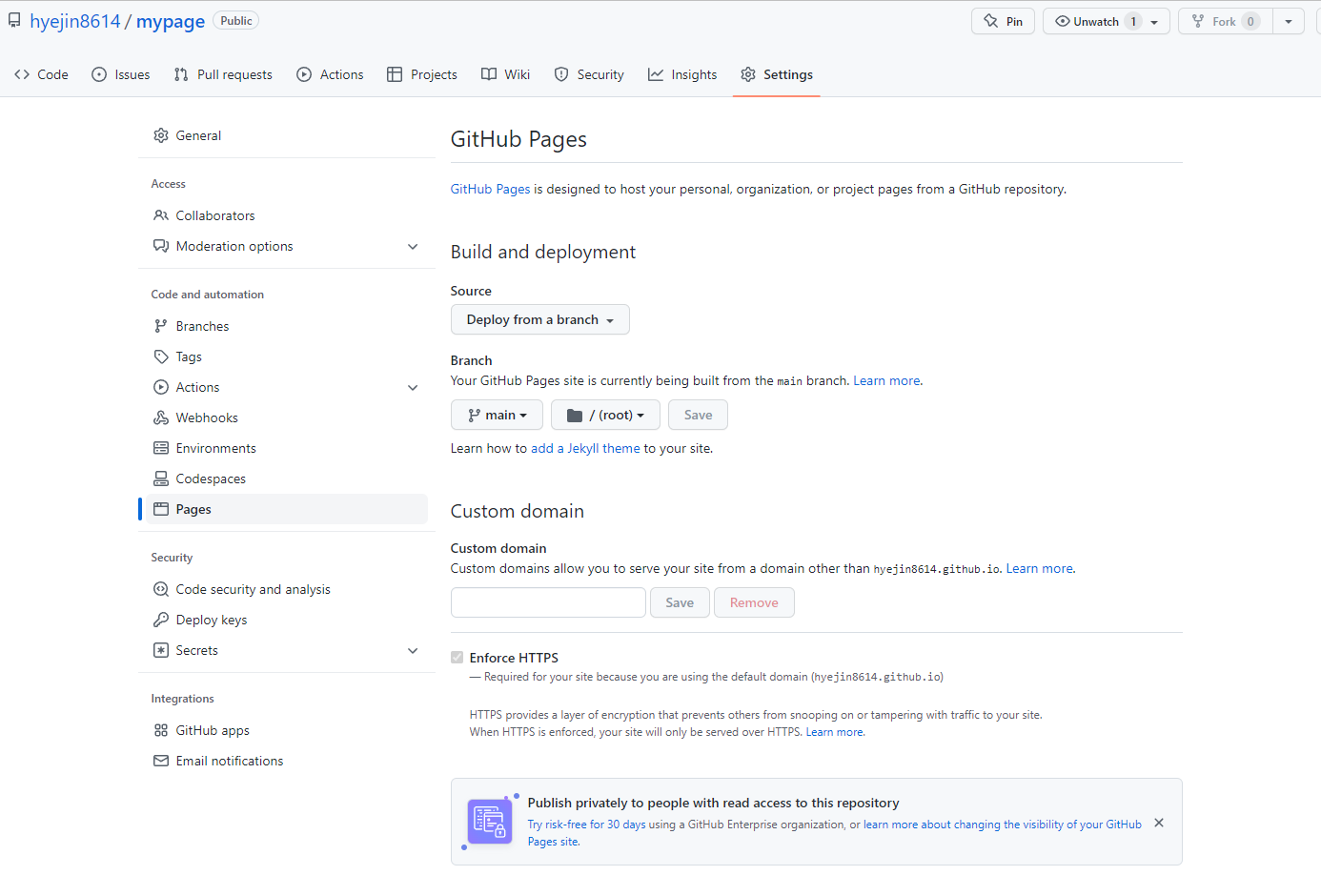Dismiss the Publish privately banner
This screenshot has width=1321, height=896.
point(1159,823)
